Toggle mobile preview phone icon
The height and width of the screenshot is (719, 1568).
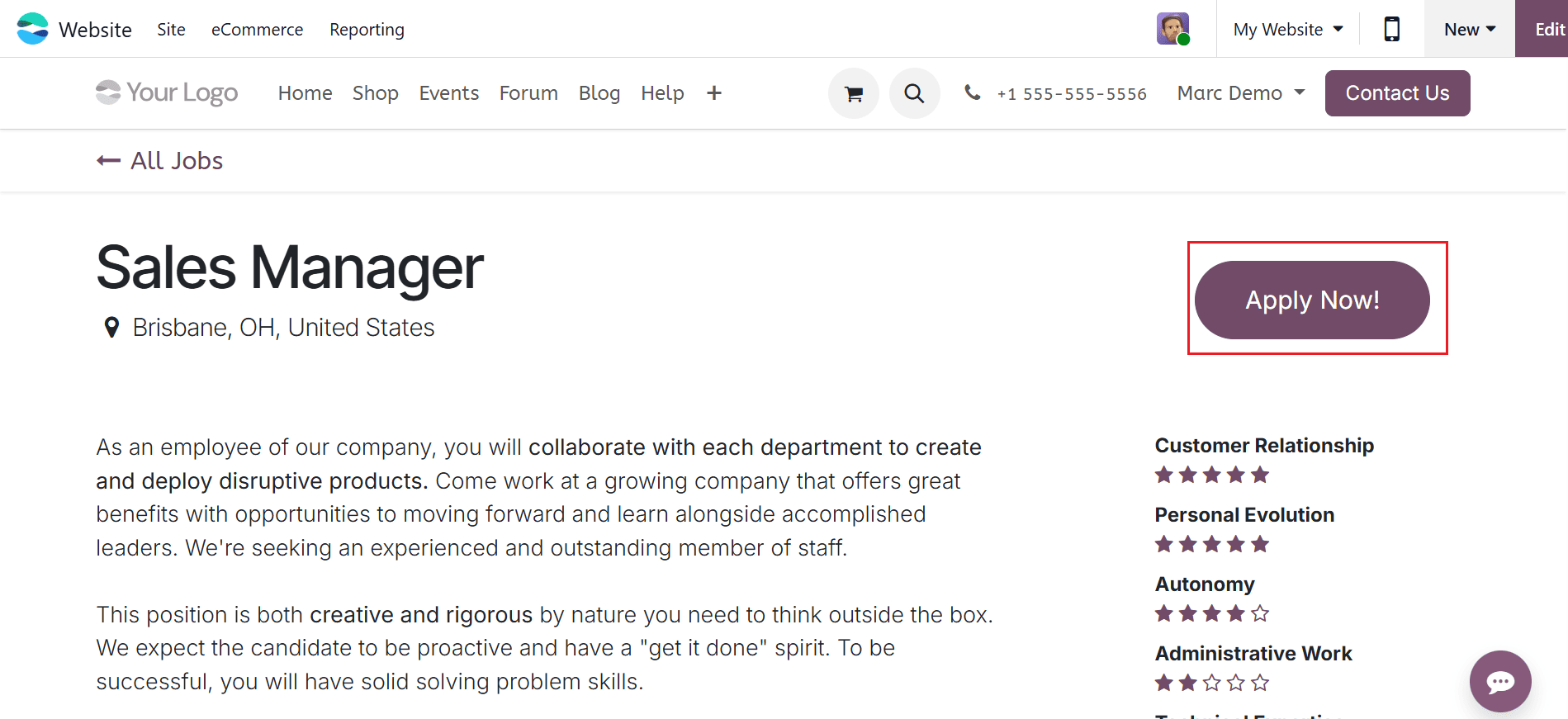[x=1391, y=30]
